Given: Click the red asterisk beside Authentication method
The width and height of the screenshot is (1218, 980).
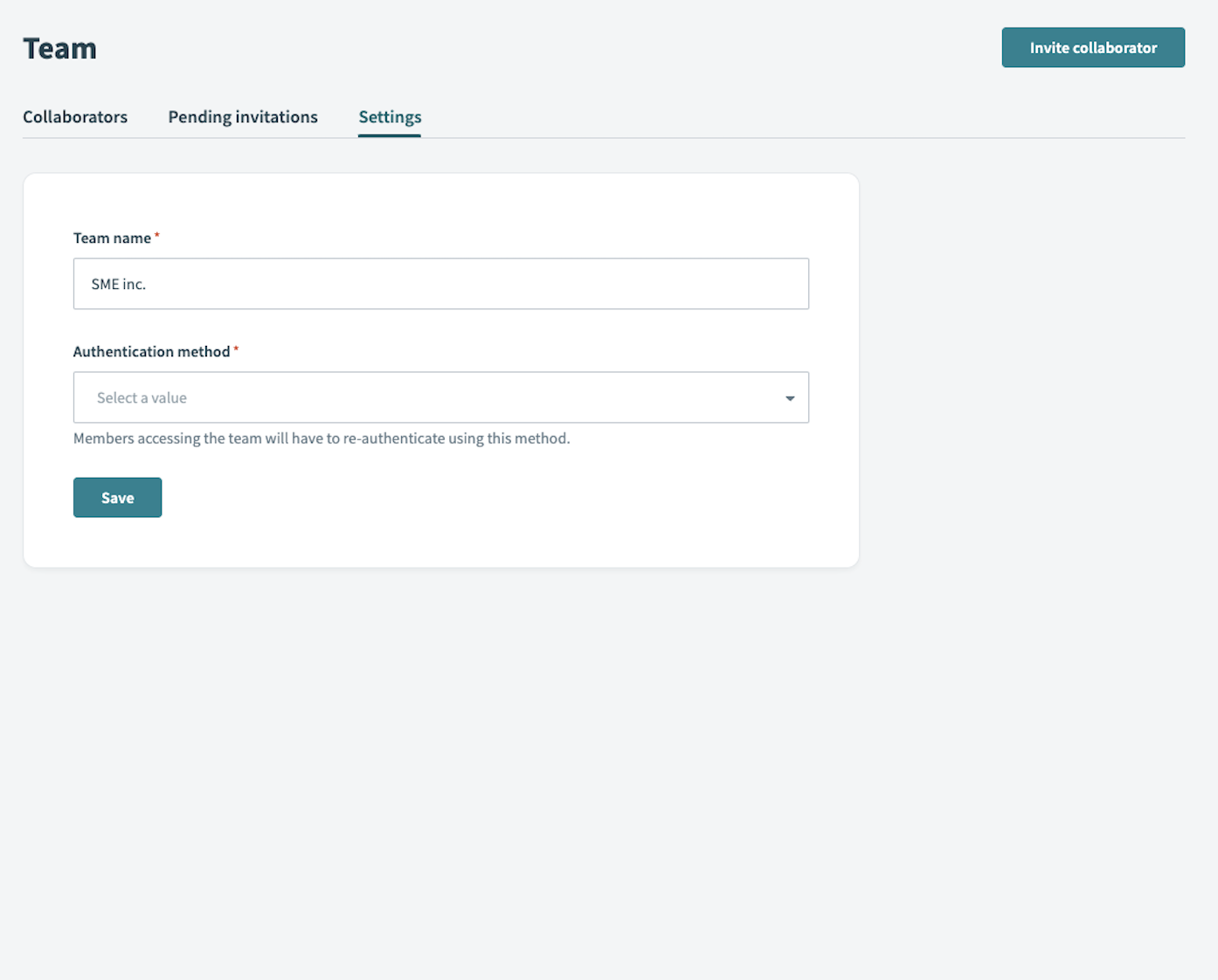Looking at the screenshot, I should [236, 349].
